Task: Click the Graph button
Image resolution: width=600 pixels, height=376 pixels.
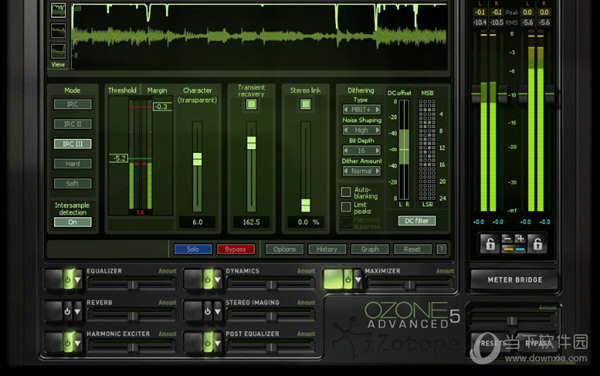Action: point(370,249)
